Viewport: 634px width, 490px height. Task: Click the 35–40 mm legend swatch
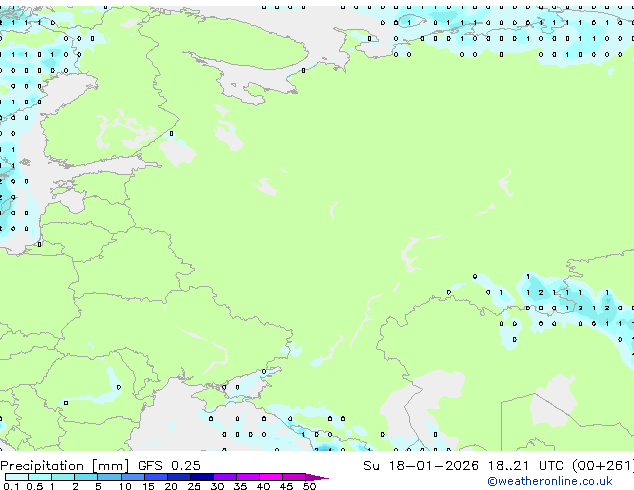pyautogui.click(x=248, y=477)
